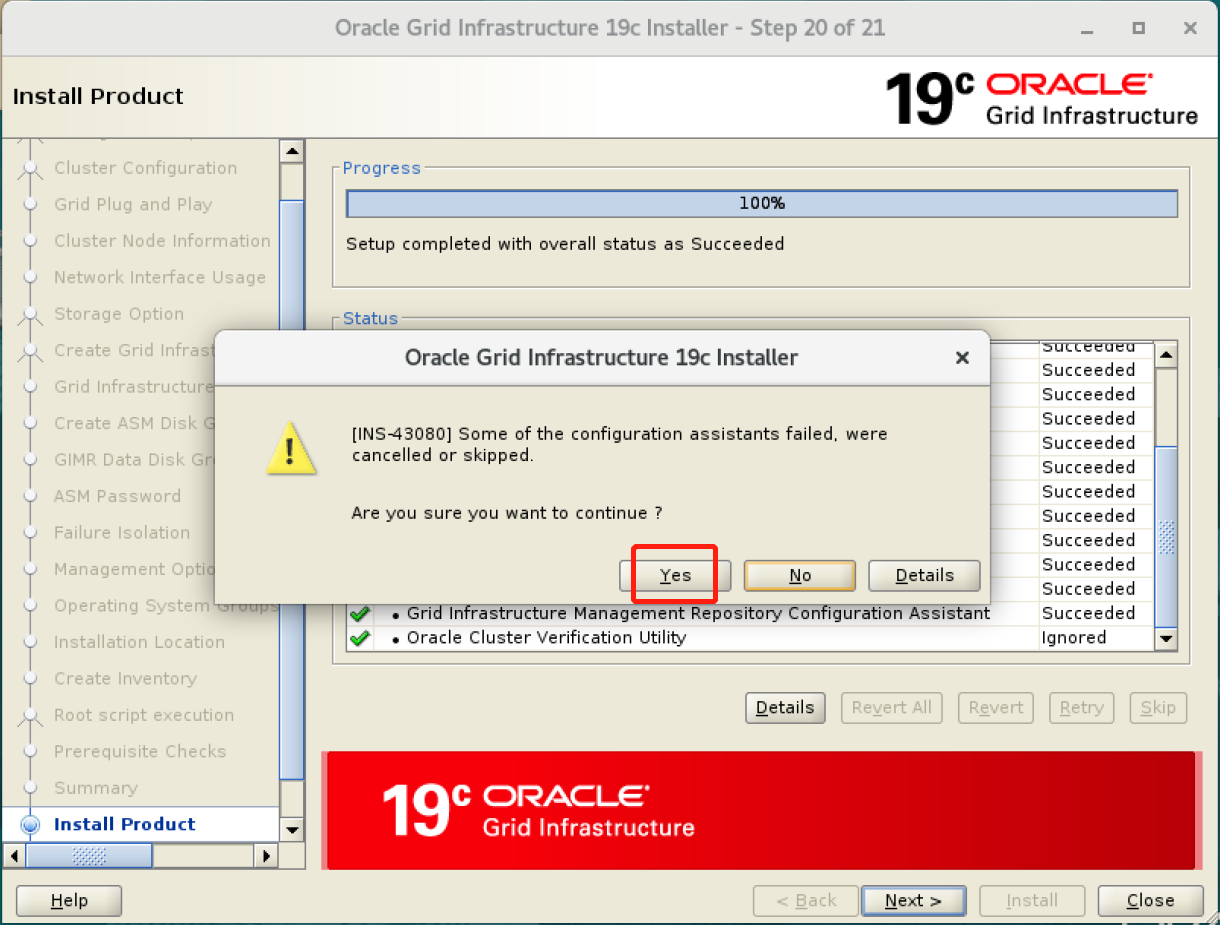1220x925 pixels.
Task: Click the horizontal scrollbar thumb in steps panel
Action: pyautogui.click(x=89, y=856)
